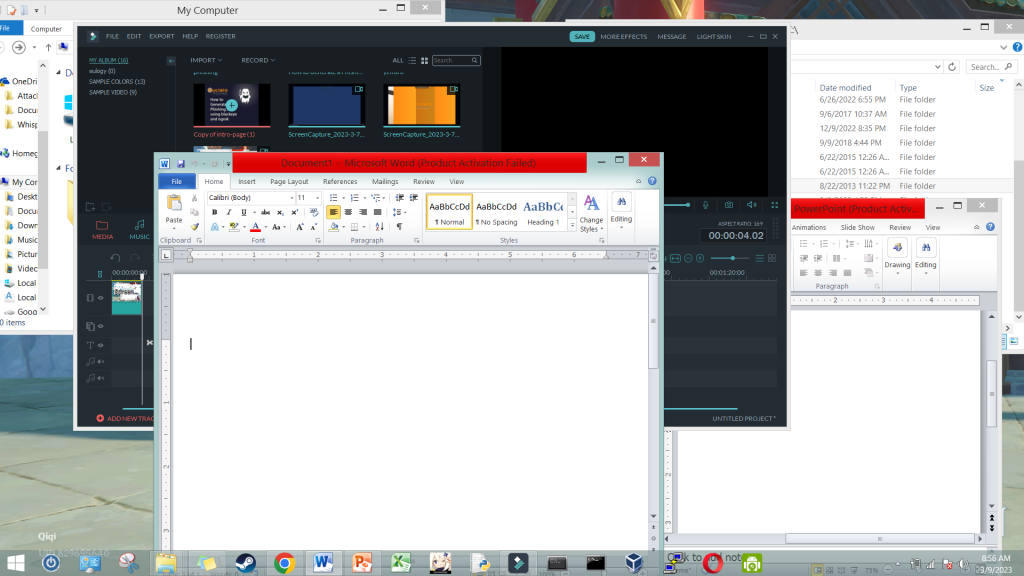This screenshot has height=576, width=1024.
Task: Toggle fullscreen preview in the video editor
Action: click(775, 205)
